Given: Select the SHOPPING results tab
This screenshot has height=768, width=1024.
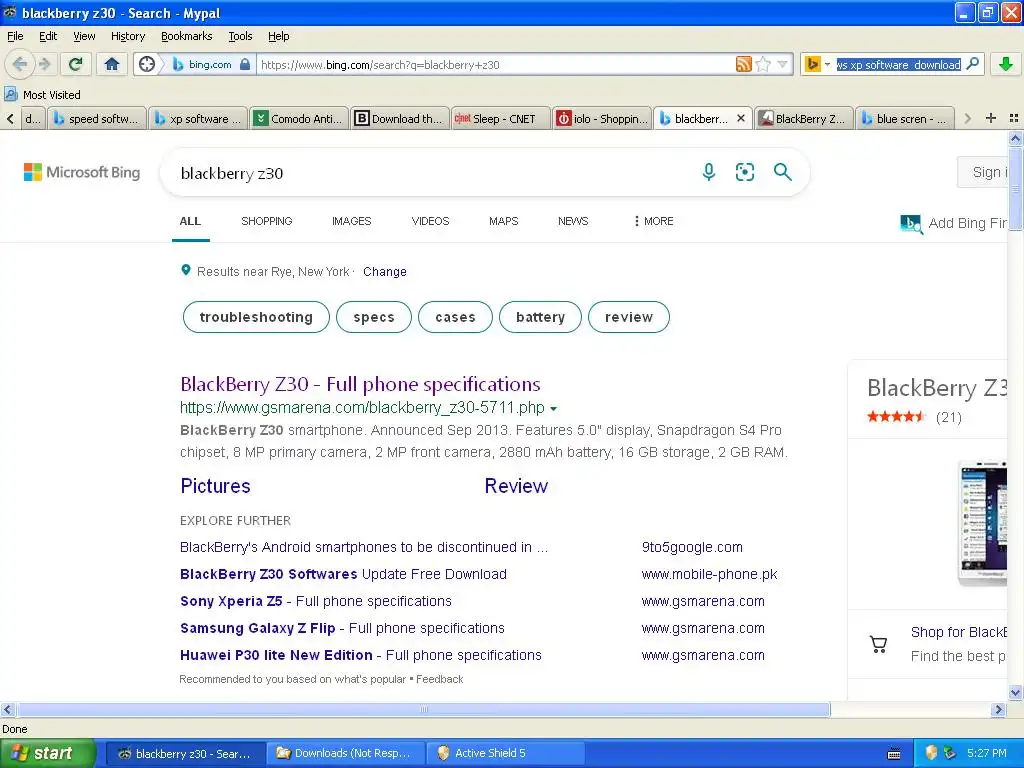Looking at the screenshot, I should pos(266,221).
